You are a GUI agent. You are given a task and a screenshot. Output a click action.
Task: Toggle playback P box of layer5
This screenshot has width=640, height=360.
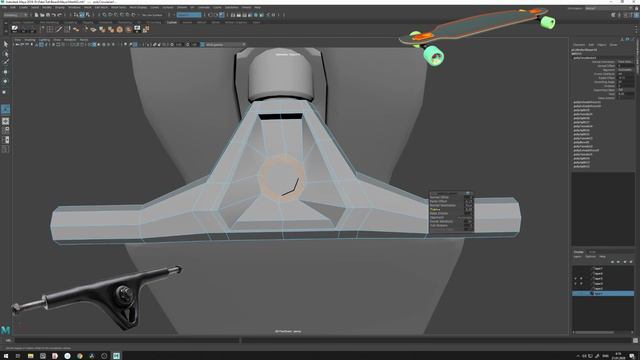pos(581,278)
